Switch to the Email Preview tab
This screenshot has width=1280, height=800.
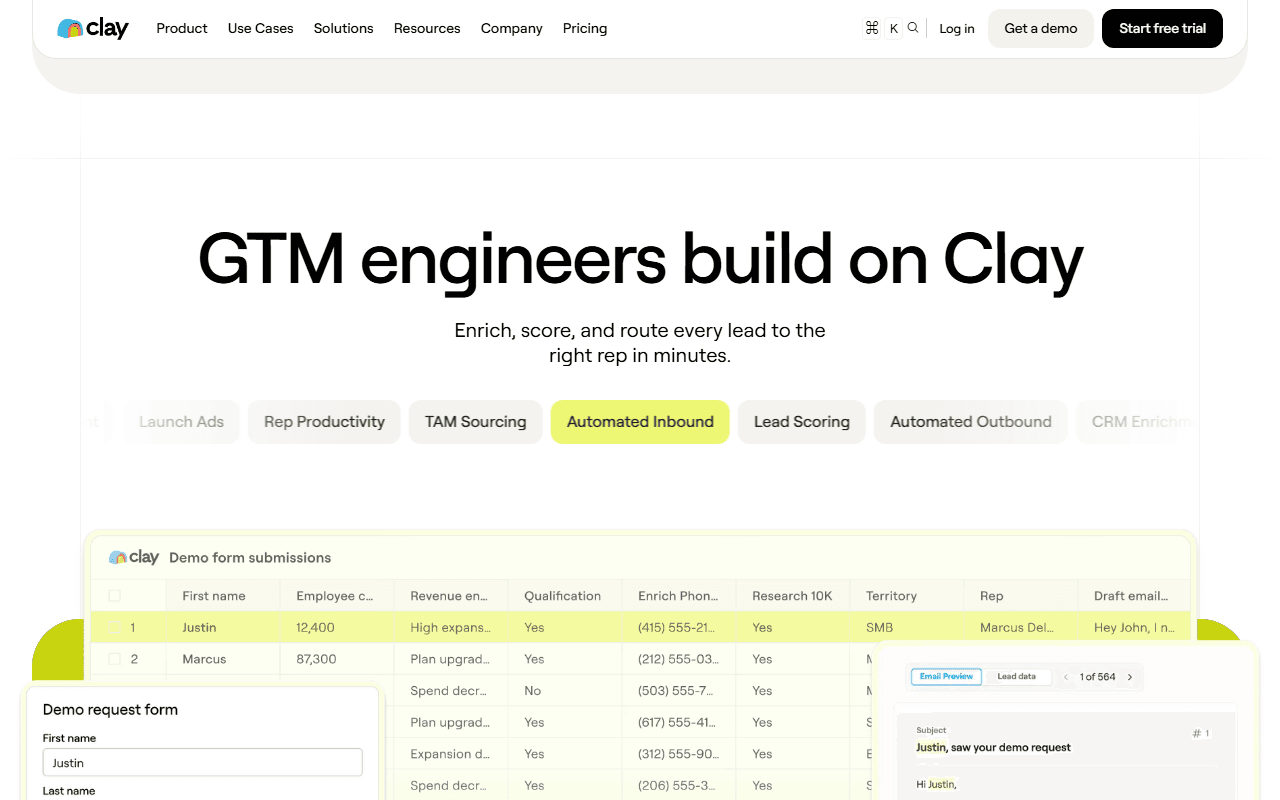click(947, 677)
